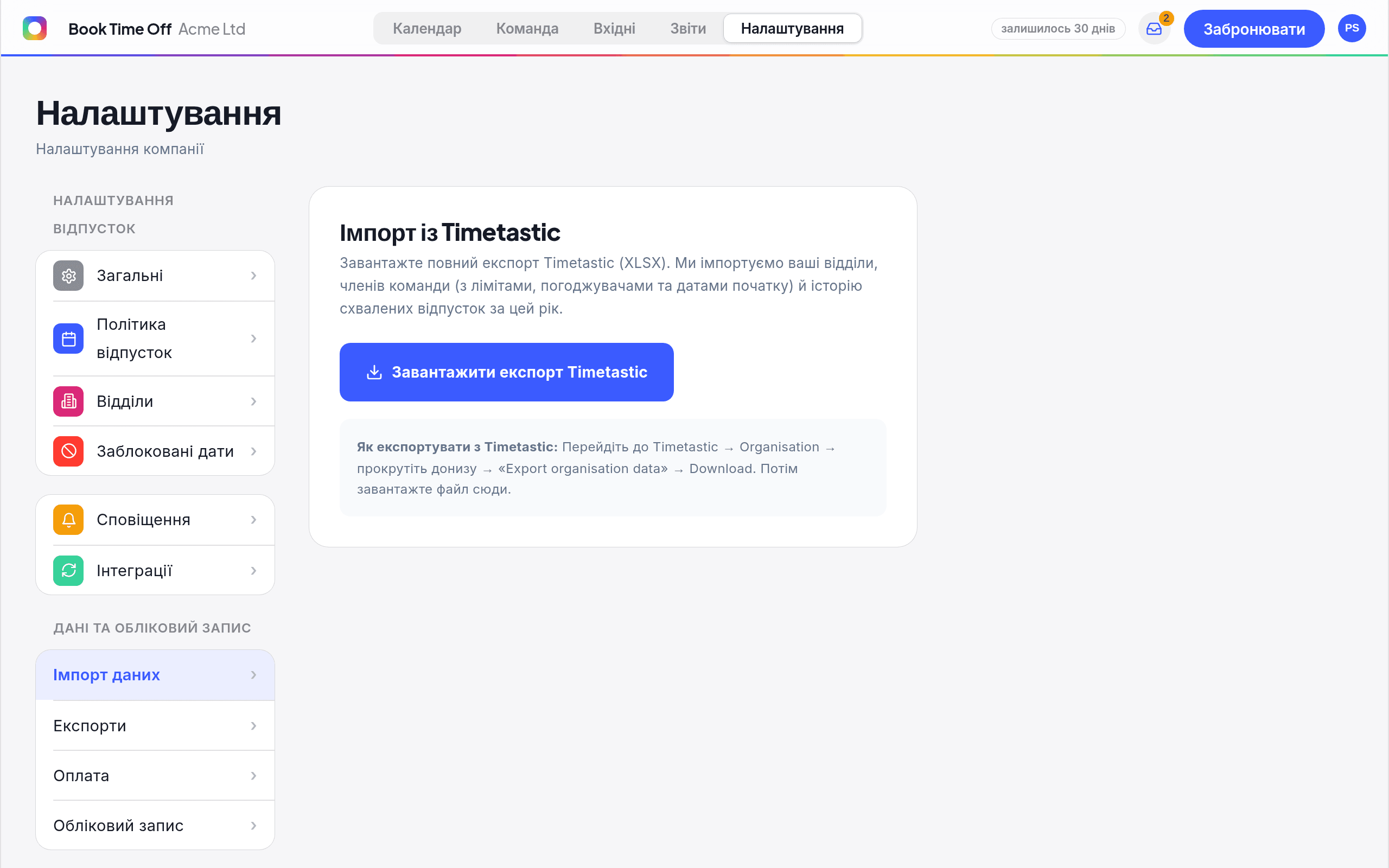Open the Сповіщення settings section
The image size is (1389, 868).
pyautogui.click(x=155, y=520)
